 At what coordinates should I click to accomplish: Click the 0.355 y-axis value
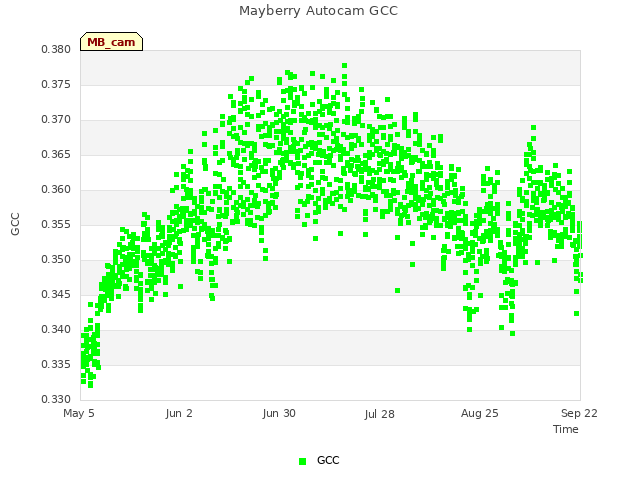[x=56, y=224]
